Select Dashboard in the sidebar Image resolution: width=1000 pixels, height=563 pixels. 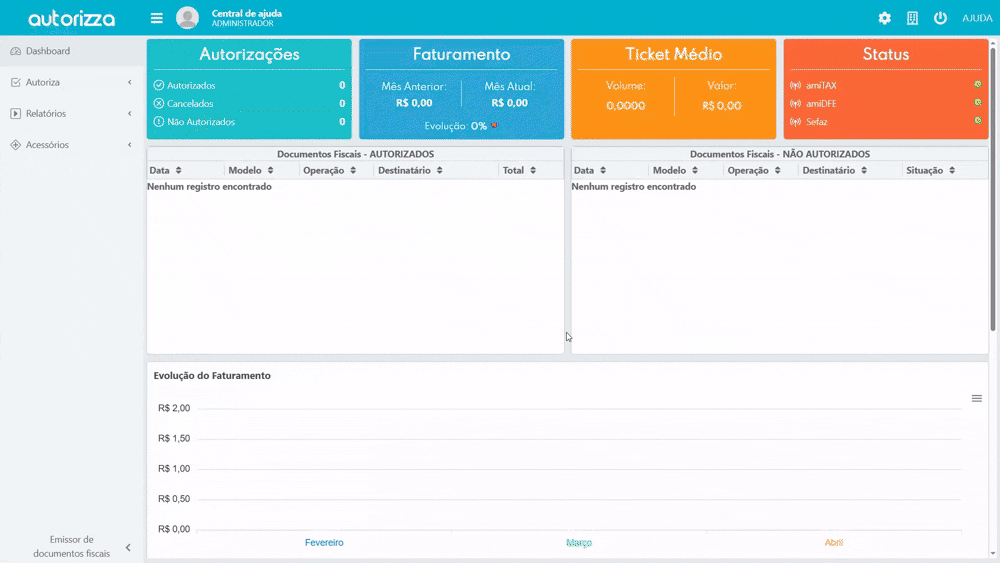pyautogui.click(x=48, y=51)
